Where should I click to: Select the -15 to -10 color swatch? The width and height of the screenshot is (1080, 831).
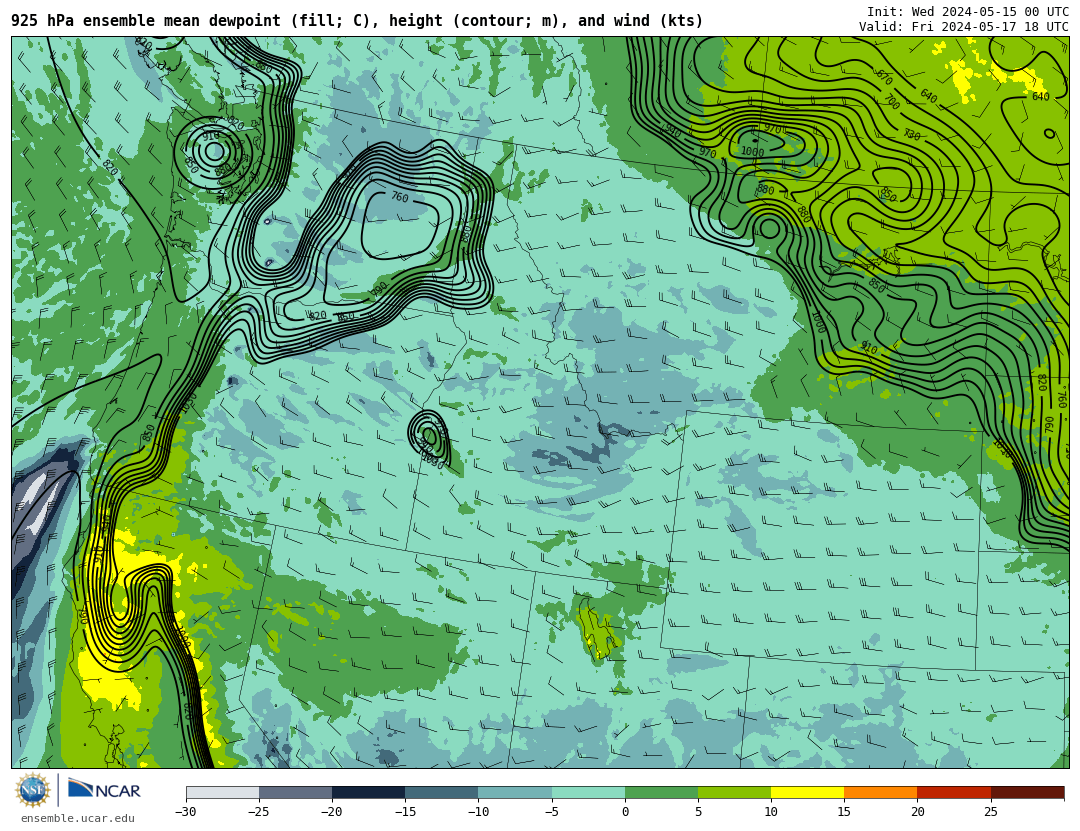pyautogui.click(x=442, y=793)
